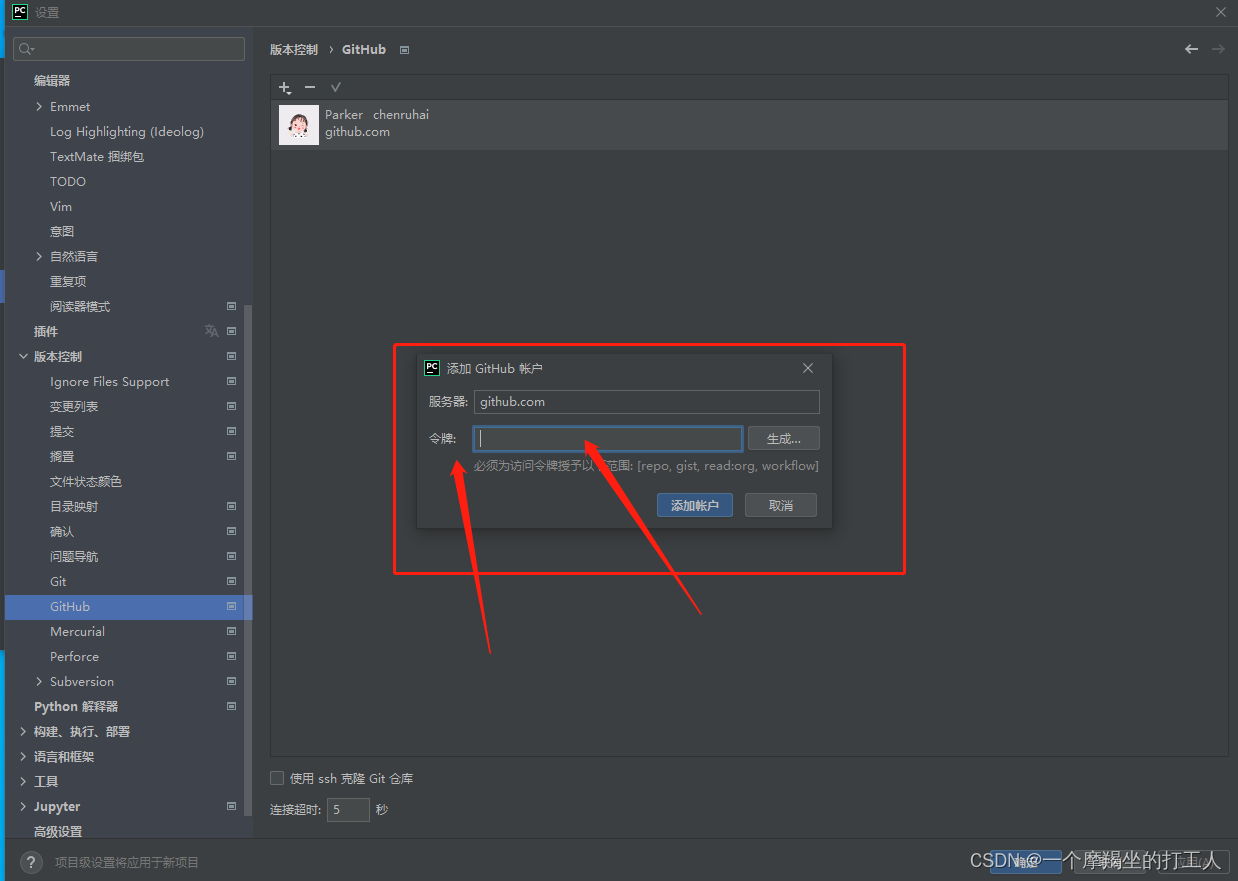The image size is (1238, 881).
Task: Click the project-level icon on Ignore Files Support row
Action: (x=231, y=381)
